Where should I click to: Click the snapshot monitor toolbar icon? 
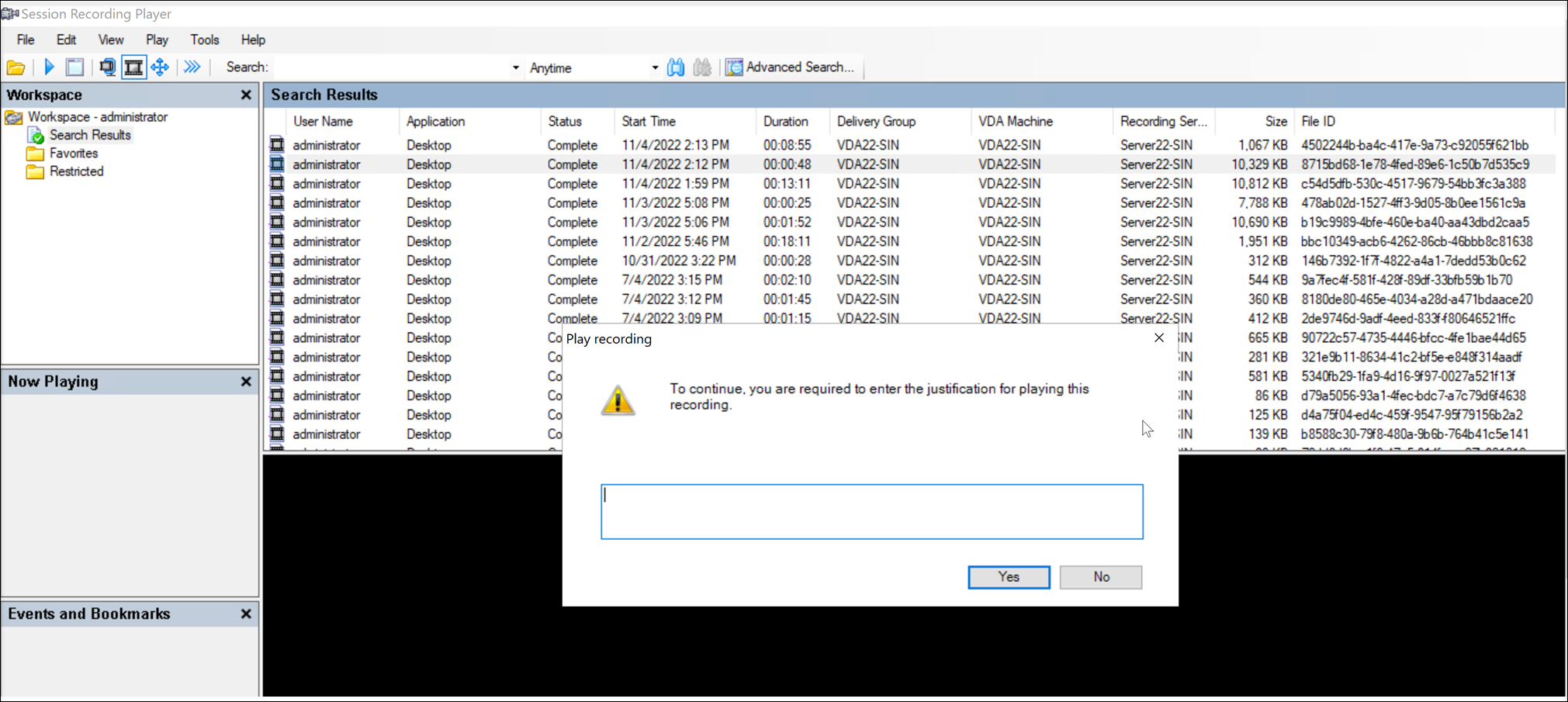tap(108, 67)
